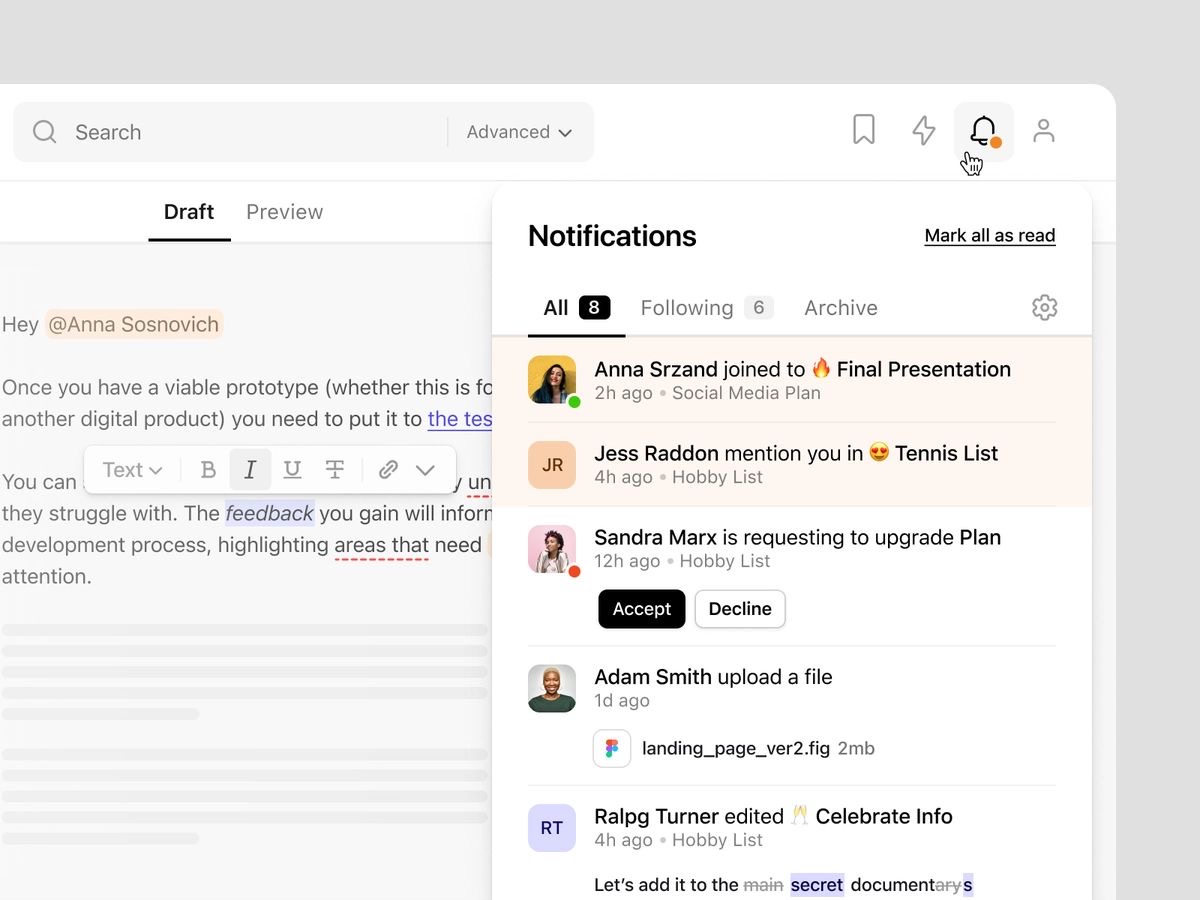Click Anna Srzand's avatar thumbnail
Viewport: 1200px width, 900px height.
point(552,380)
